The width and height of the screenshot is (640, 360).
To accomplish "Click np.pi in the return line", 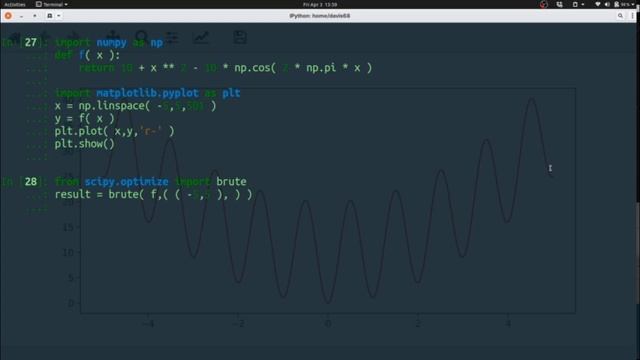I will [x=321, y=68].
